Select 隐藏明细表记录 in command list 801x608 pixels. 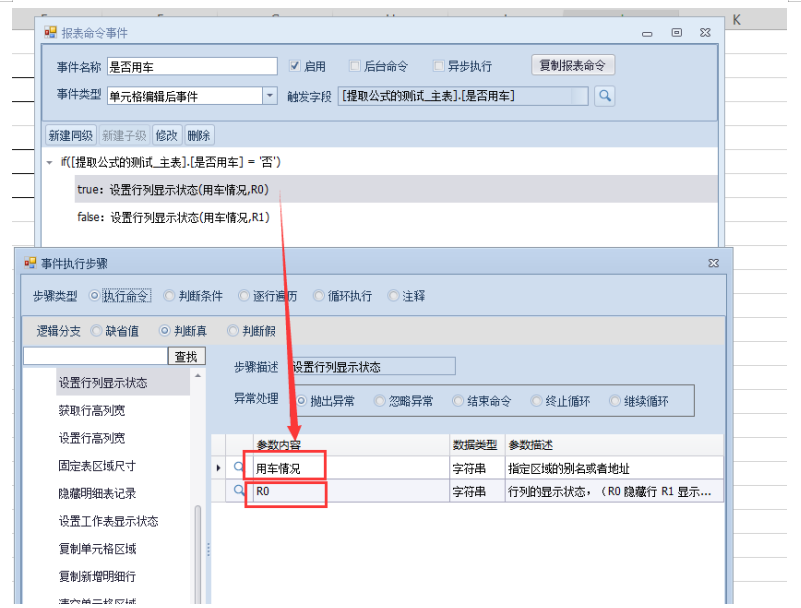tap(97, 493)
